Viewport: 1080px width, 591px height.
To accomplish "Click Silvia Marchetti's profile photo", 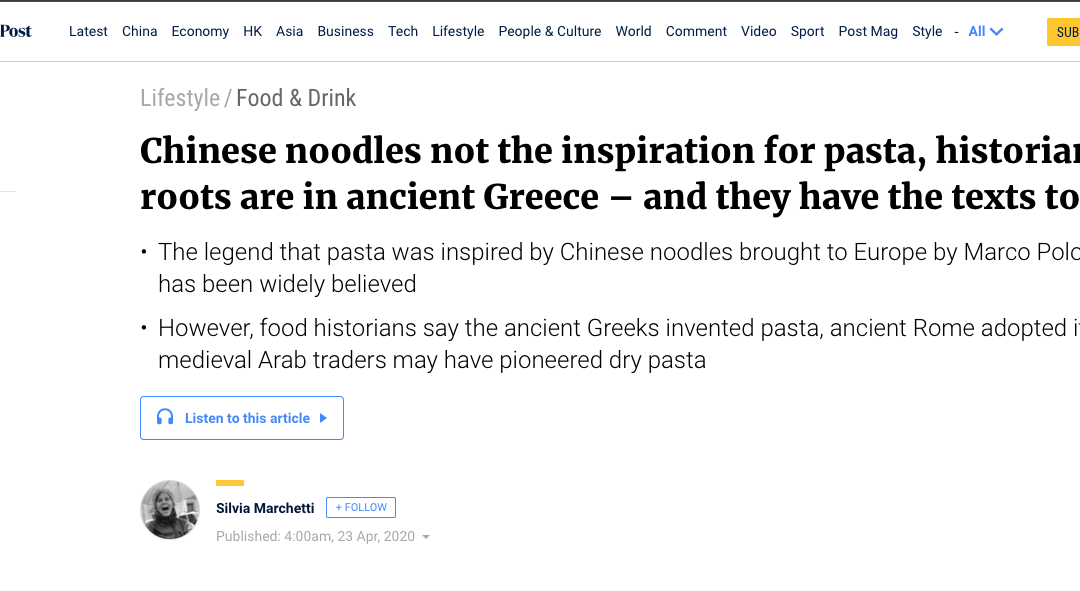I will [x=170, y=510].
